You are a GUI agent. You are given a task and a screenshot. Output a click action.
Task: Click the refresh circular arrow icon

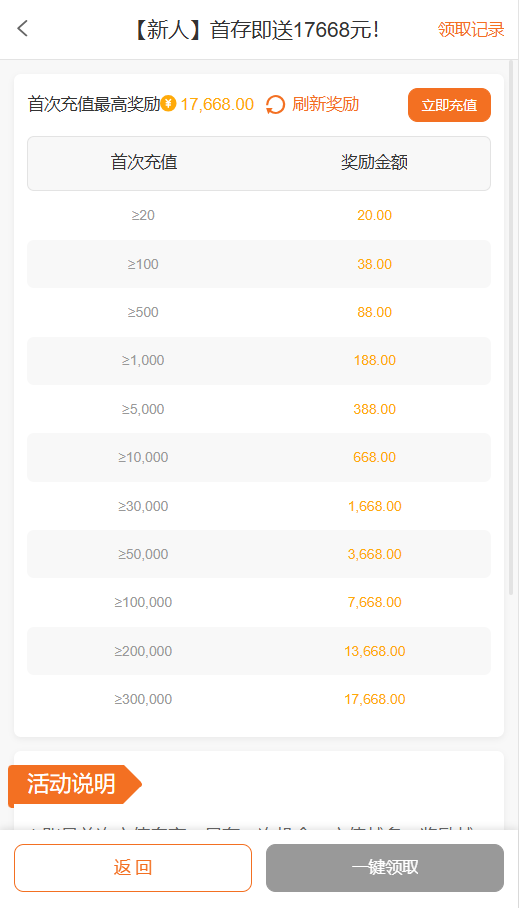click(x=276, y=105)
